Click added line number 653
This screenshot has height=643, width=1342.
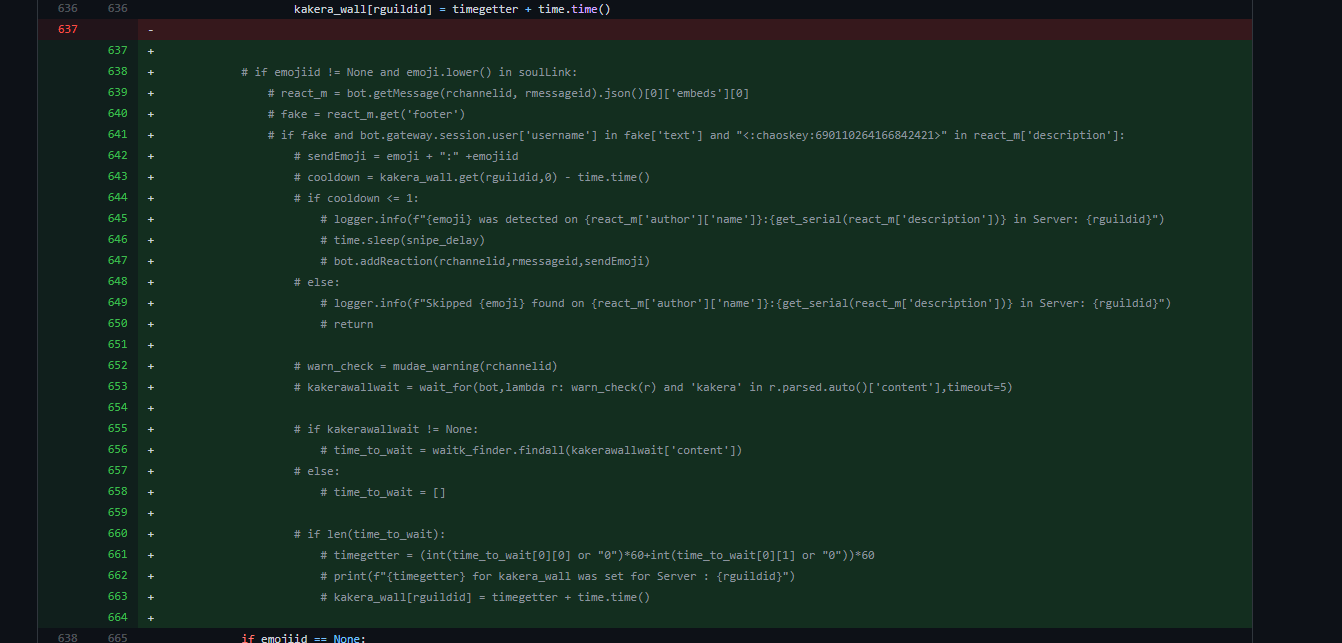pyautogui.click(x=117, y=387)
